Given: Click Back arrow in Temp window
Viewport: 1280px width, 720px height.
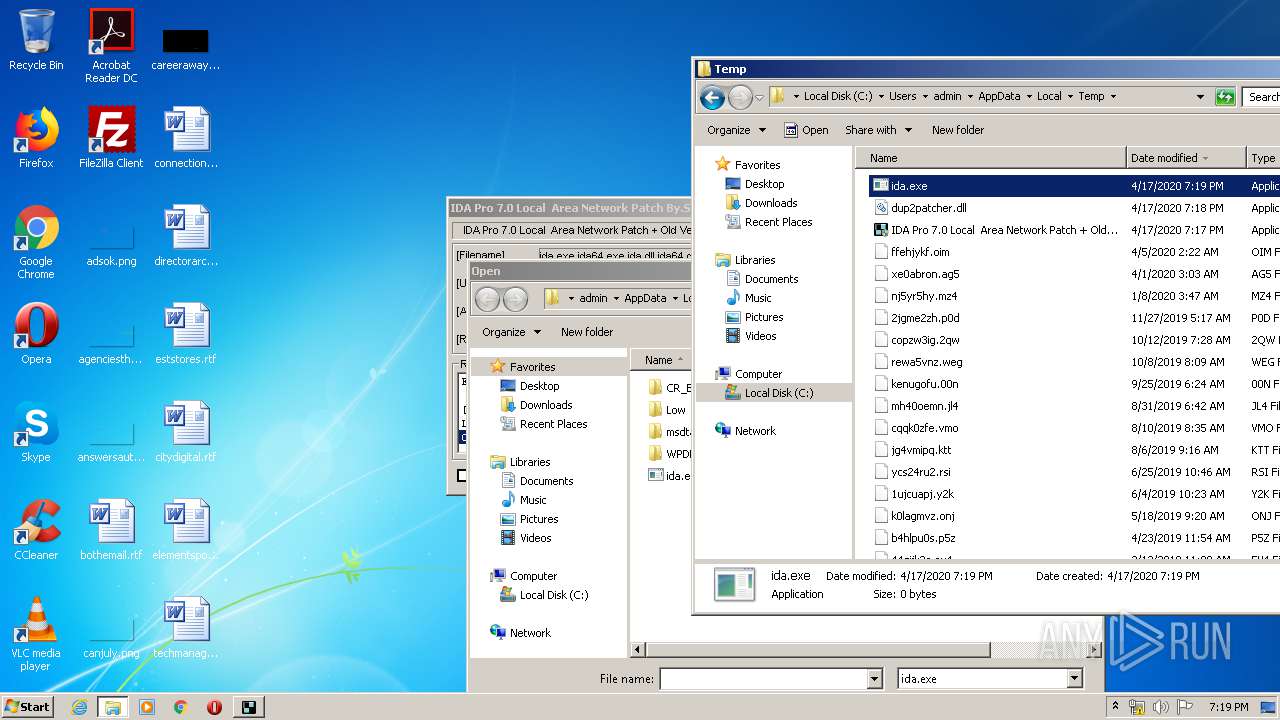Looking at the screenshot, I should pyautogui.click(x=712, y=97).
